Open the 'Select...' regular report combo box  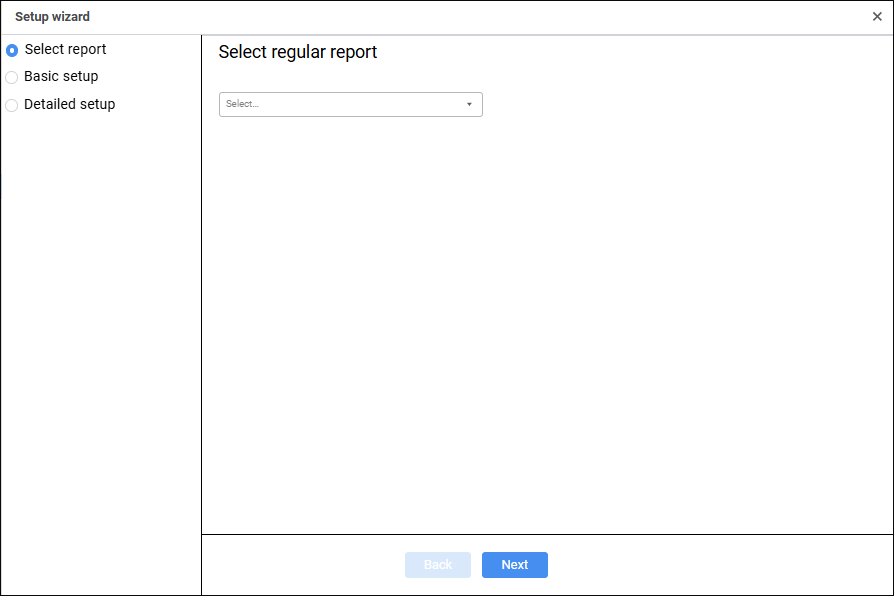click(350, 104)
